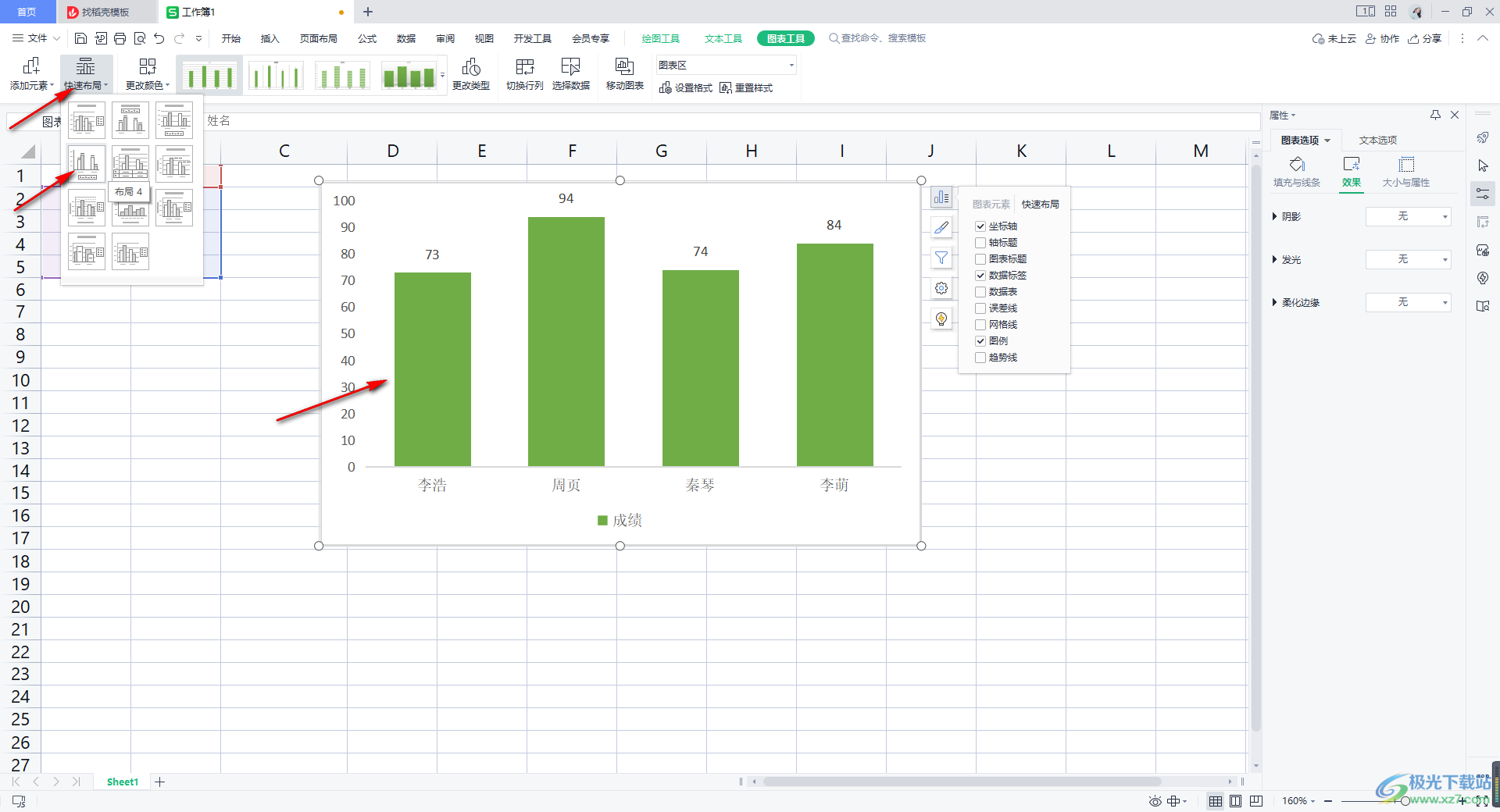Click chart settings gear icon
1500x812 pixels.
pyautogui.click(x=941, y=288)
